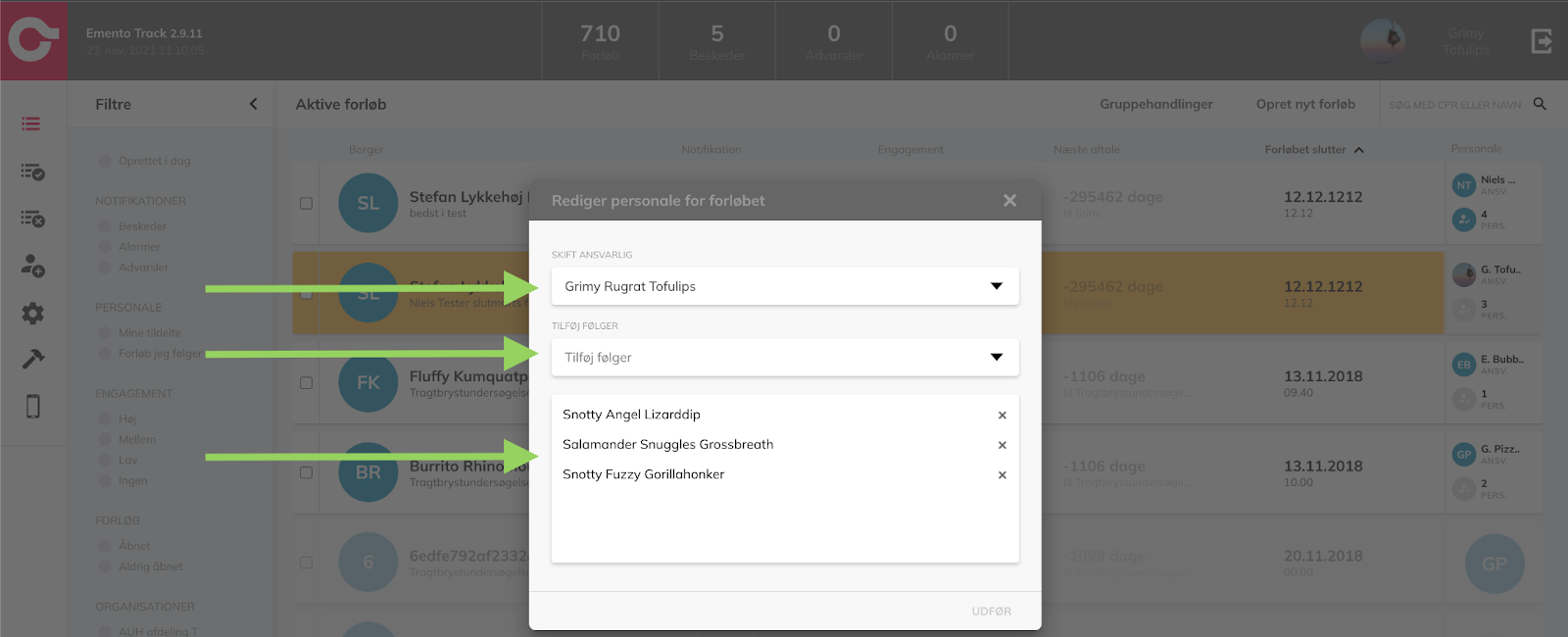This screenshot has height=637, width=1568.
Task: Toggle the Advarsler notification filter
Action: (105, 268)
